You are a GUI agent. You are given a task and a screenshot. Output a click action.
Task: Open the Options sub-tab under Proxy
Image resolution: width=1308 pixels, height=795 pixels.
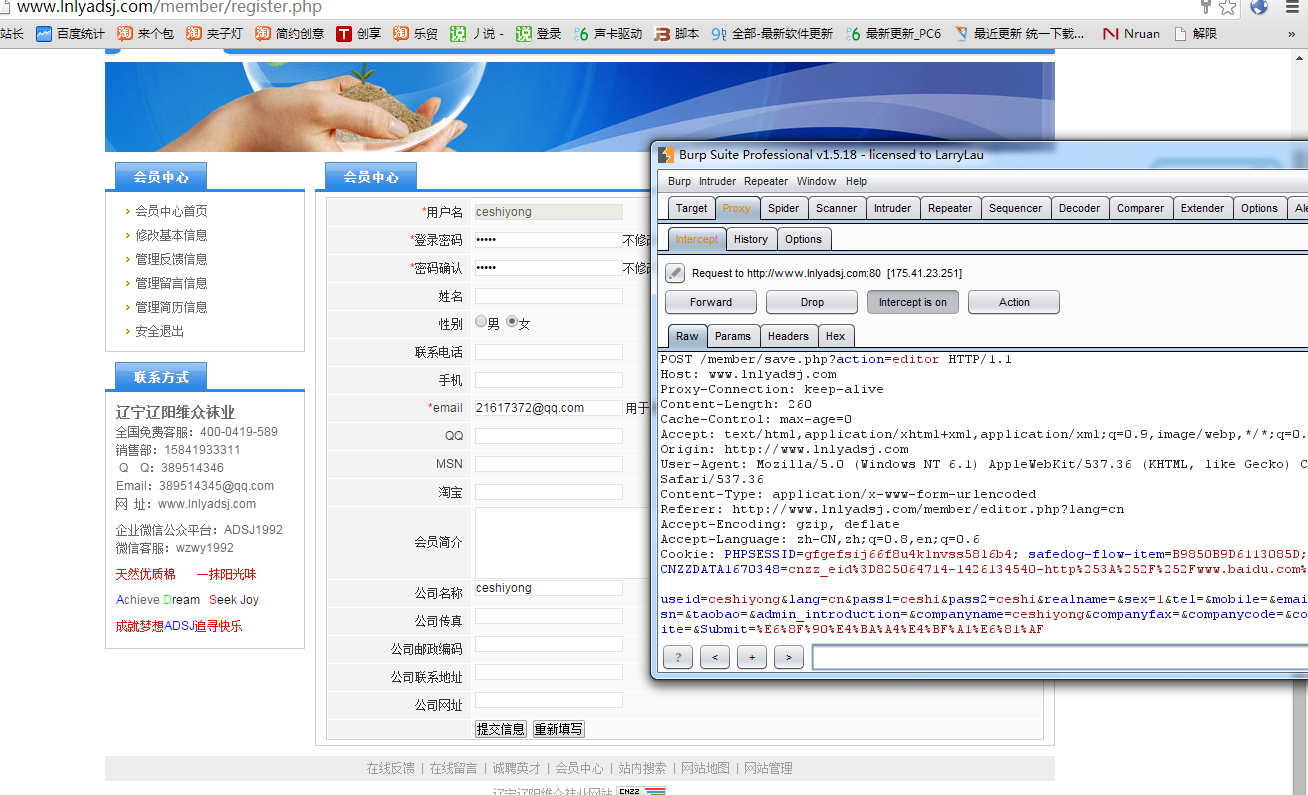click(803, 239)
